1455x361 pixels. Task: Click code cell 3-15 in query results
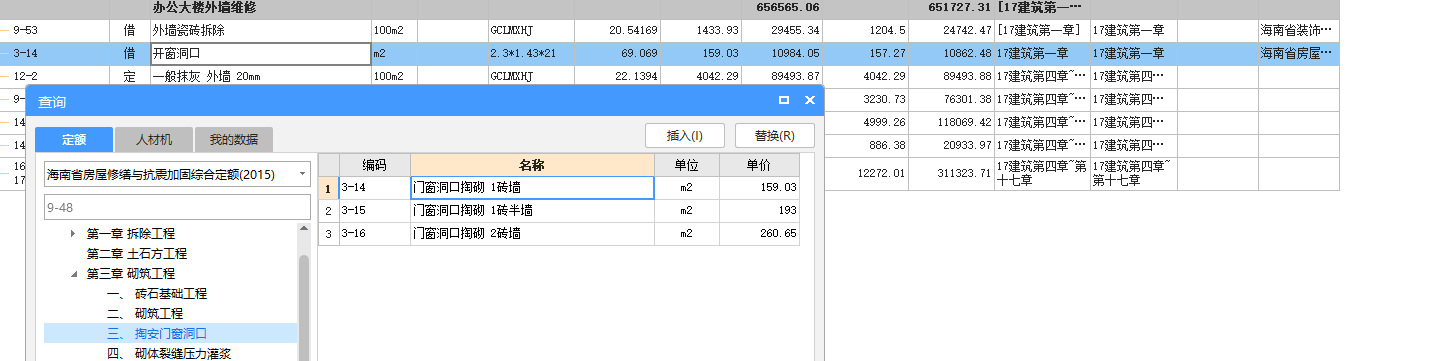(374, 210)
